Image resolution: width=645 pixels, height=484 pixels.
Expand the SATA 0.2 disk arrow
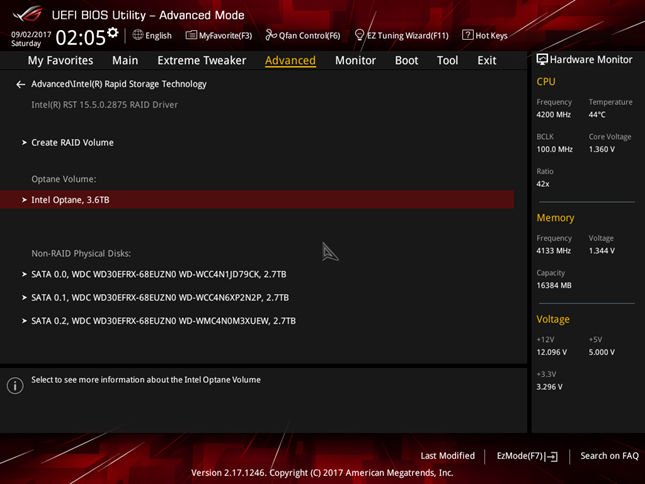coord(24,320)
